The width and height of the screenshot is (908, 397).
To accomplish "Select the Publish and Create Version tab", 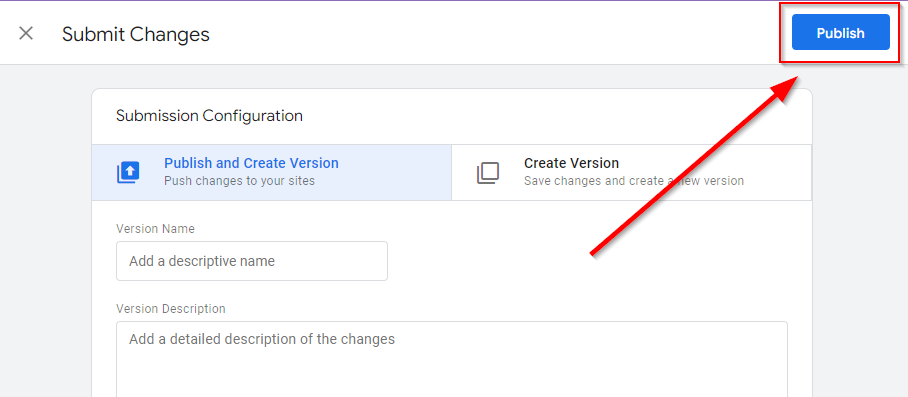I will click(272, 172).
